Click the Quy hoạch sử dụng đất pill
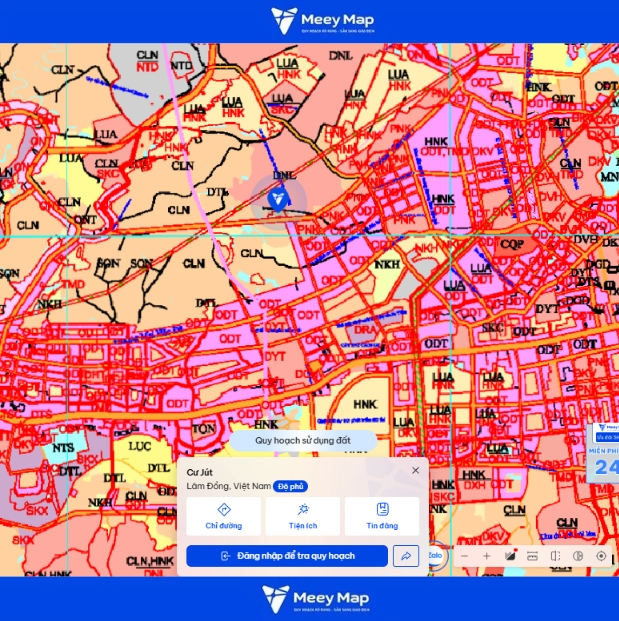This screenshot has width=619, height=621. pyautogui.click(x=303, y=440)
